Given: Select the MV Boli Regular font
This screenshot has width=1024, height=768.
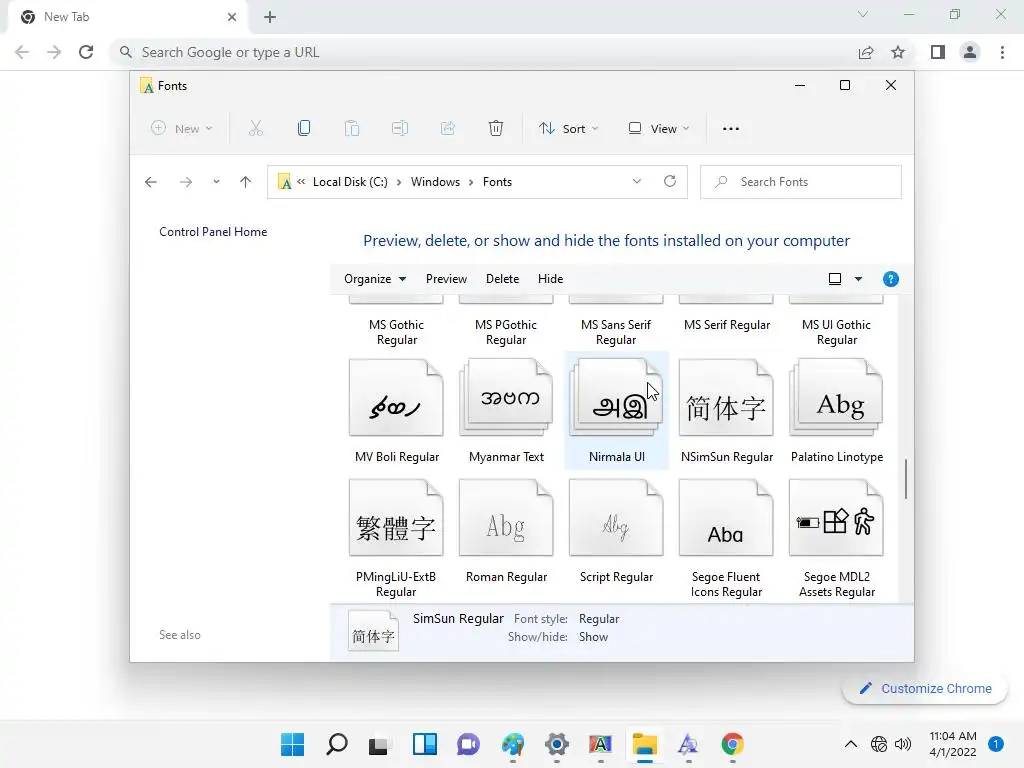Looking at the screenshot, I should pyautogui.click(x=396, y=411).
